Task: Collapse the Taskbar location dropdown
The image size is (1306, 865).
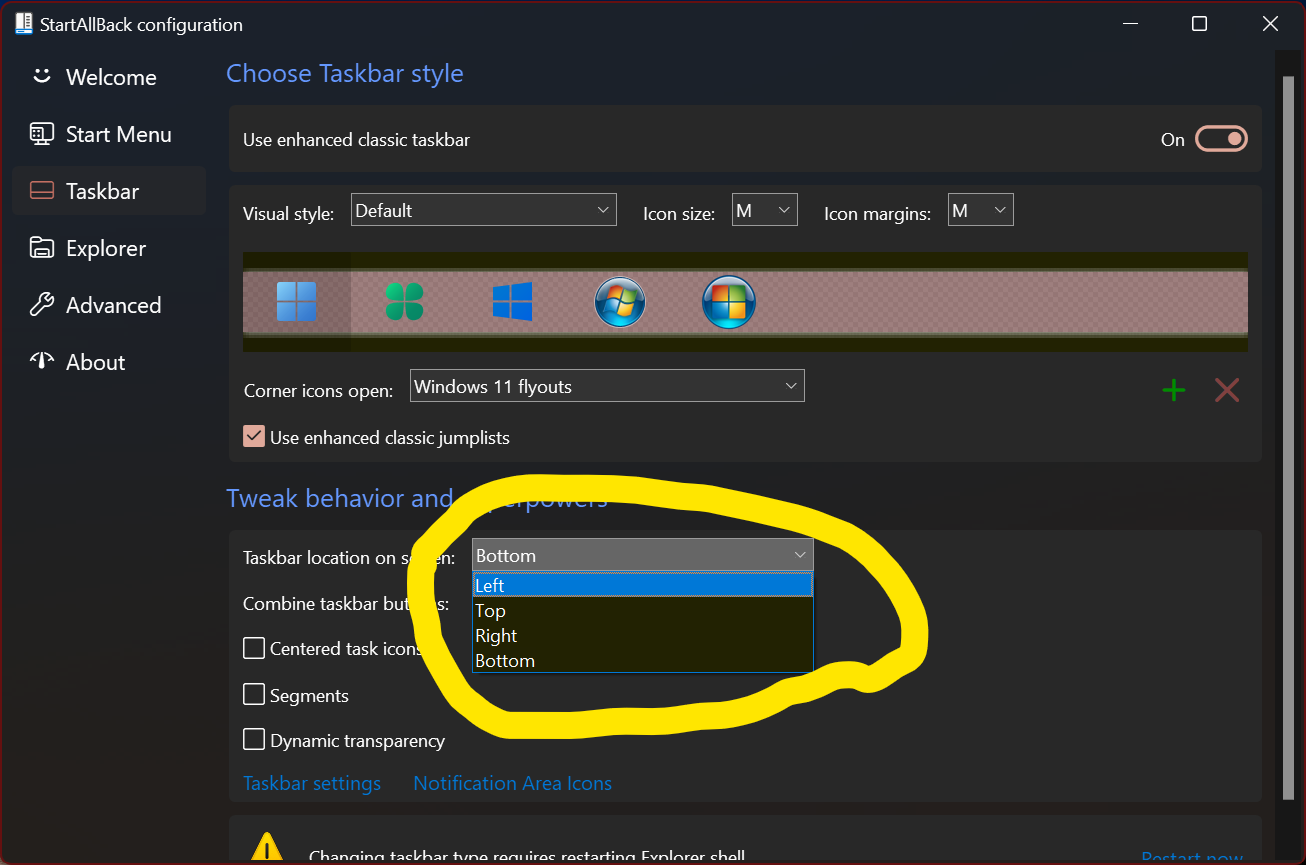Action: click(x=643, y=555)
